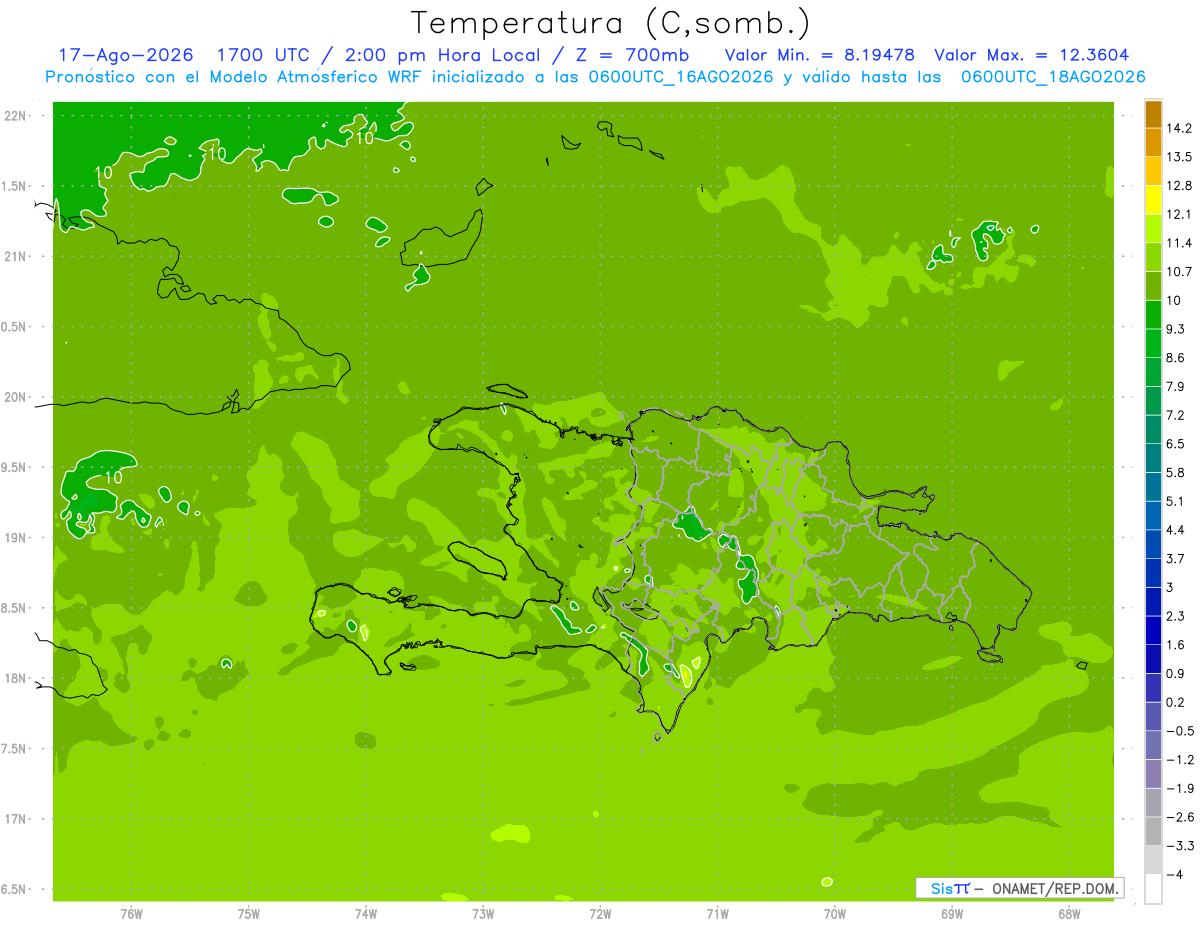The width and height of the screenshot is (1200, 927).
Task: Click the "12.1" colorbar label
Action: (x=1180, y=215)
